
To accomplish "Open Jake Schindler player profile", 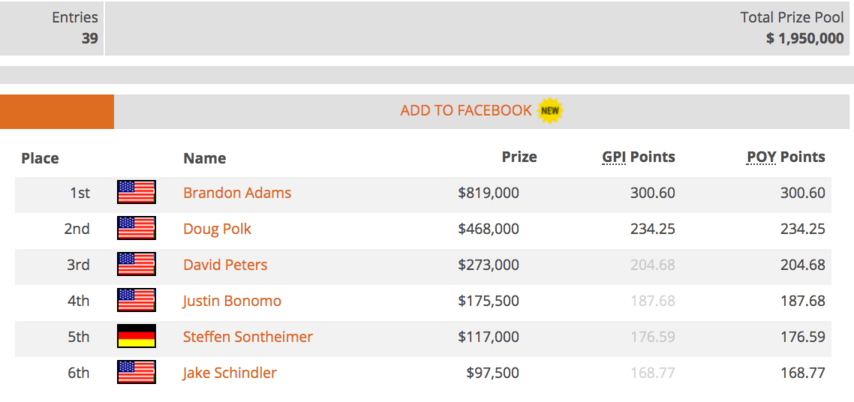I will click(229, 373).
